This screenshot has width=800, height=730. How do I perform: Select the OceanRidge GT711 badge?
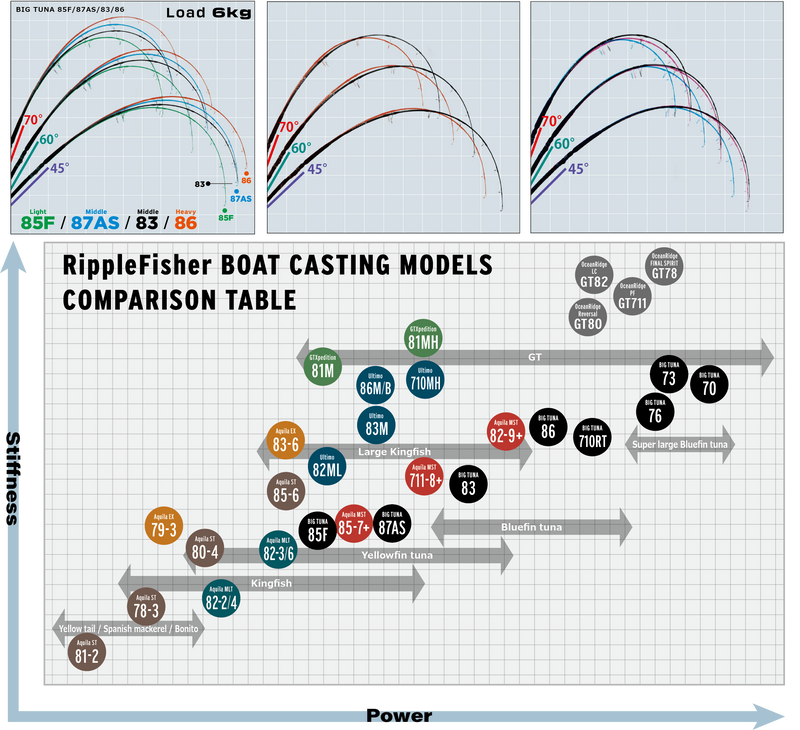click(x=632, y=296)
